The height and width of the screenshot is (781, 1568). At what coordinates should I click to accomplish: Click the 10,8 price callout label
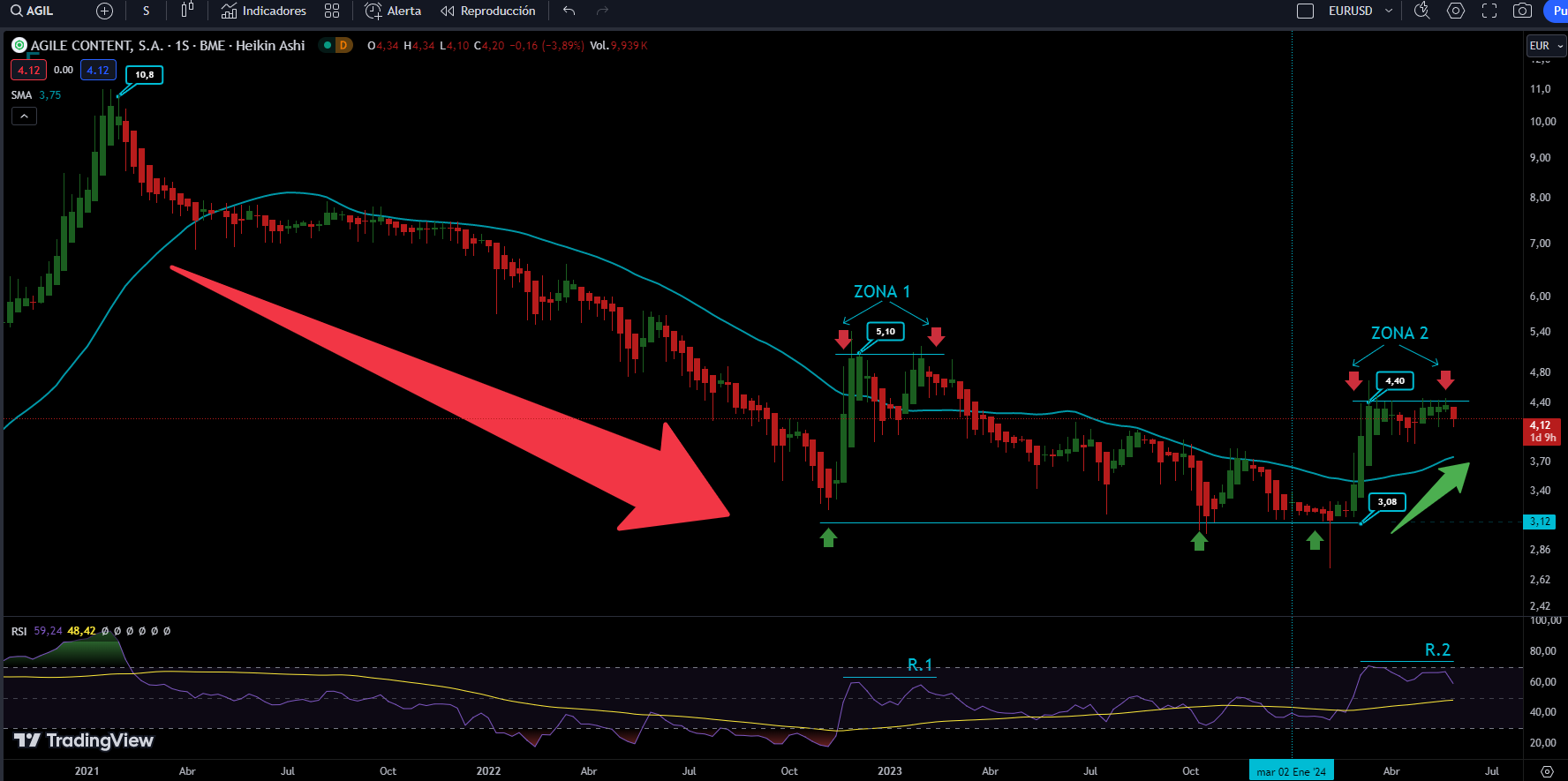point(145,74)
